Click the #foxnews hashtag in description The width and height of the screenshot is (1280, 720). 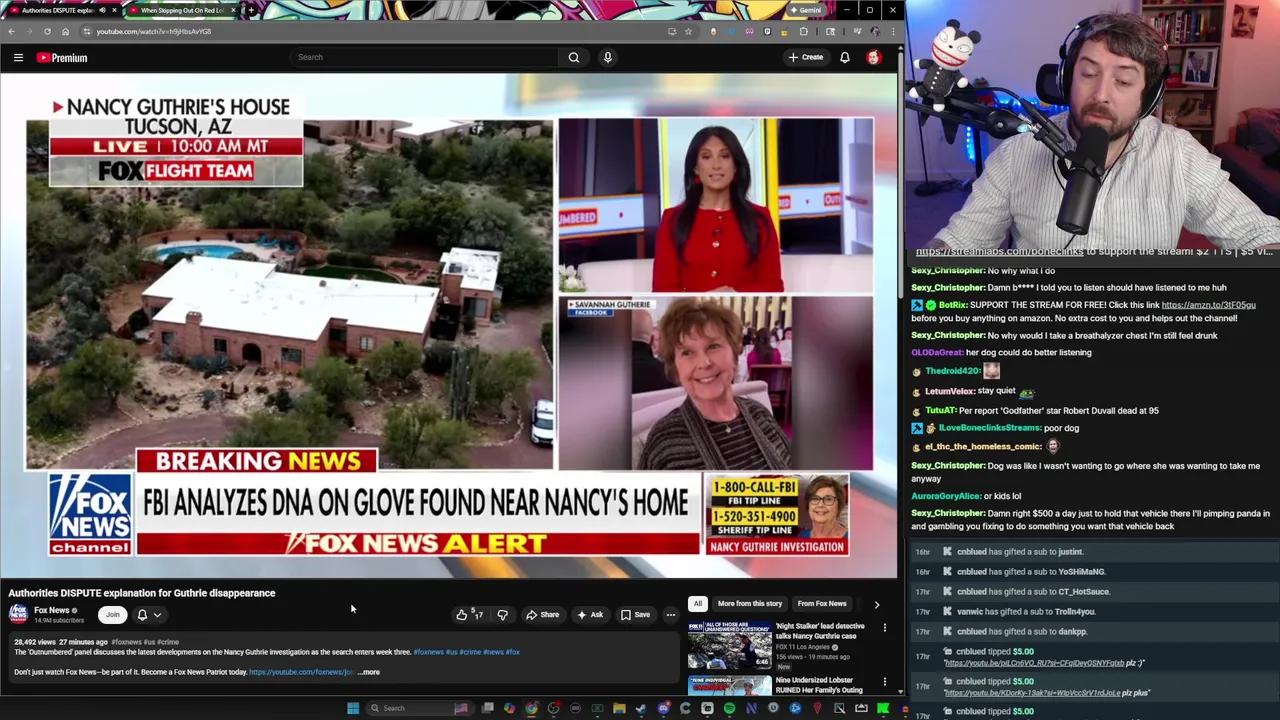(428, 652)
